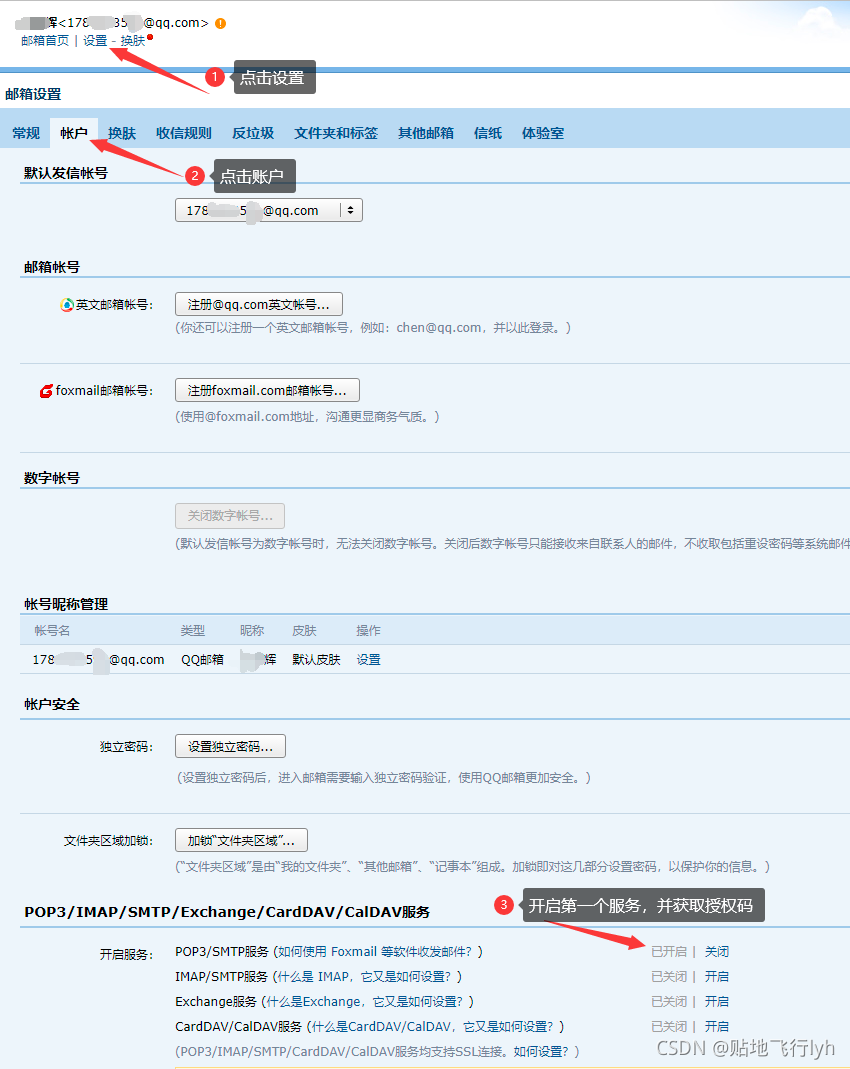
Task: Select 文件夹和标签 tab
Action: coord(336,133)
